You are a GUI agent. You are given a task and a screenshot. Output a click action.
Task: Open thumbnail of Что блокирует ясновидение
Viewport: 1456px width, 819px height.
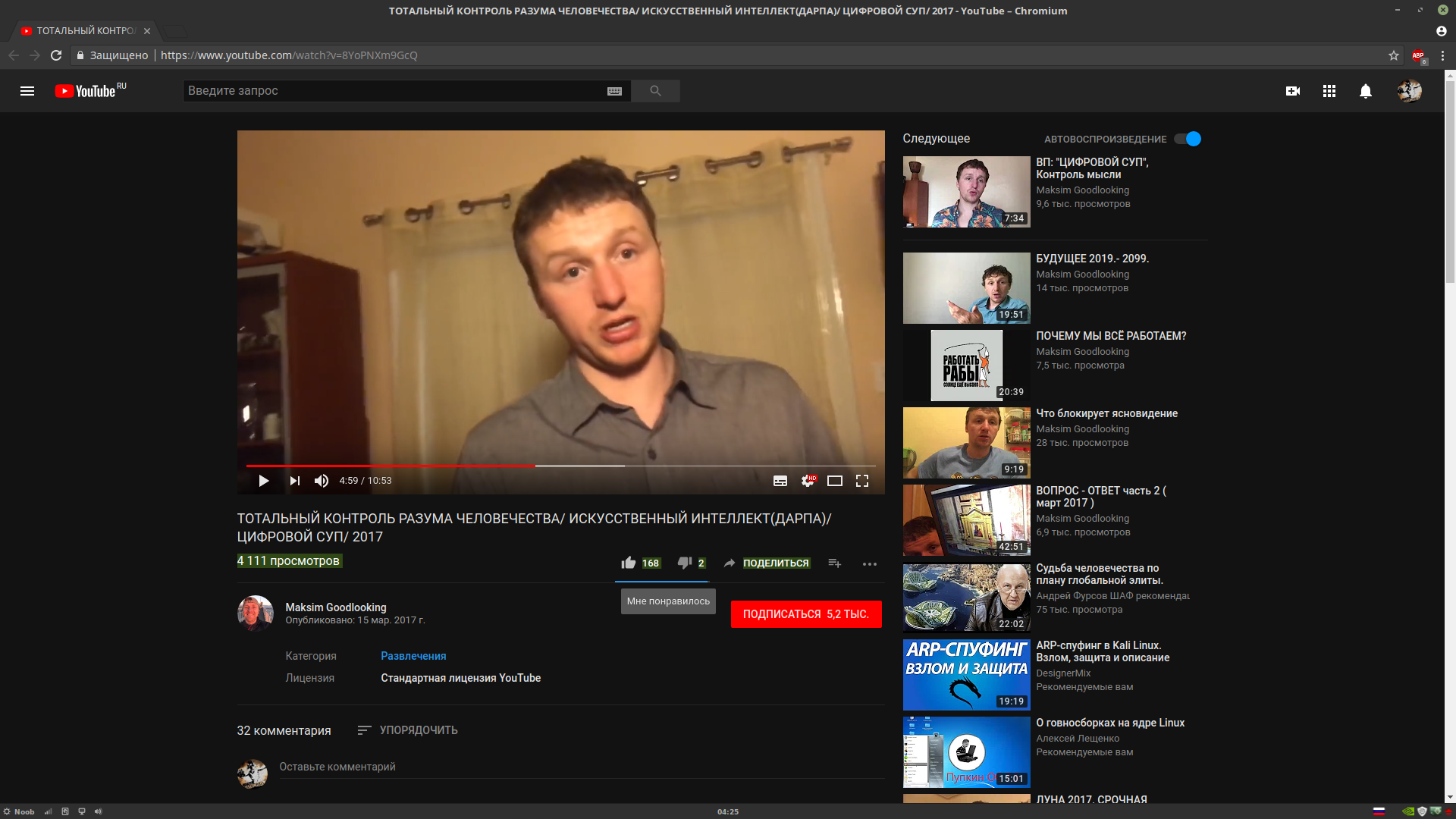coord(966,443)
